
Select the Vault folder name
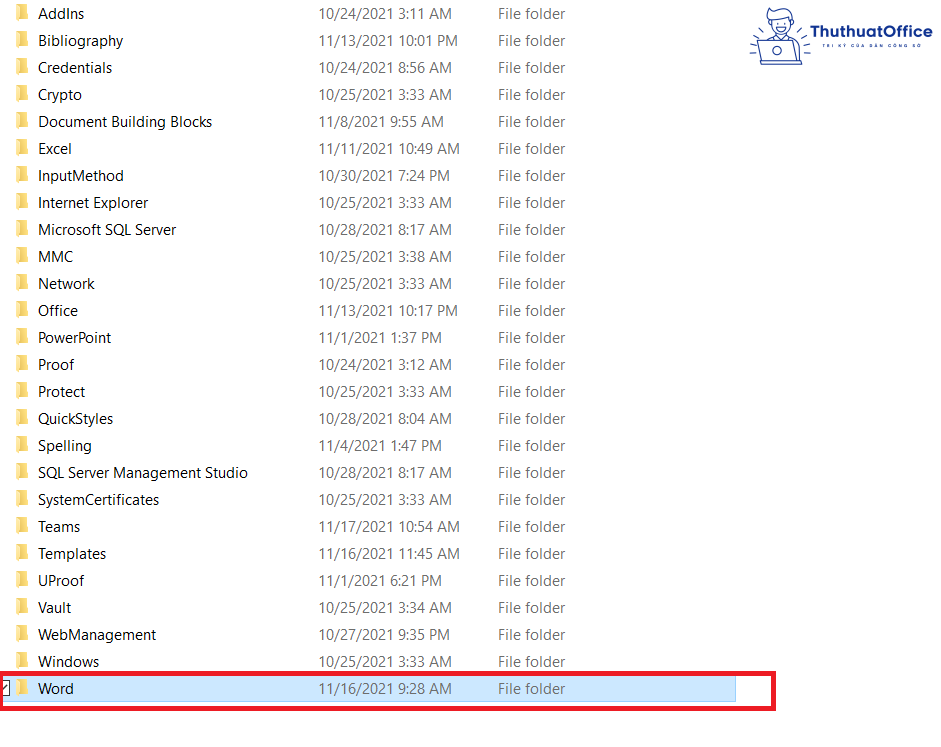(54, 608)
